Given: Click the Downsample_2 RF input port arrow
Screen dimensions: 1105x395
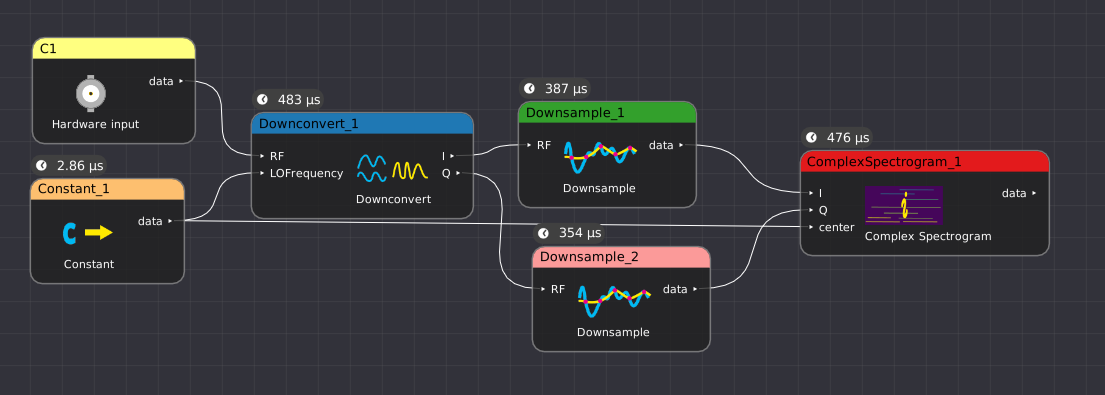Looking at the screenshot, I should click(x=543, y=289).
